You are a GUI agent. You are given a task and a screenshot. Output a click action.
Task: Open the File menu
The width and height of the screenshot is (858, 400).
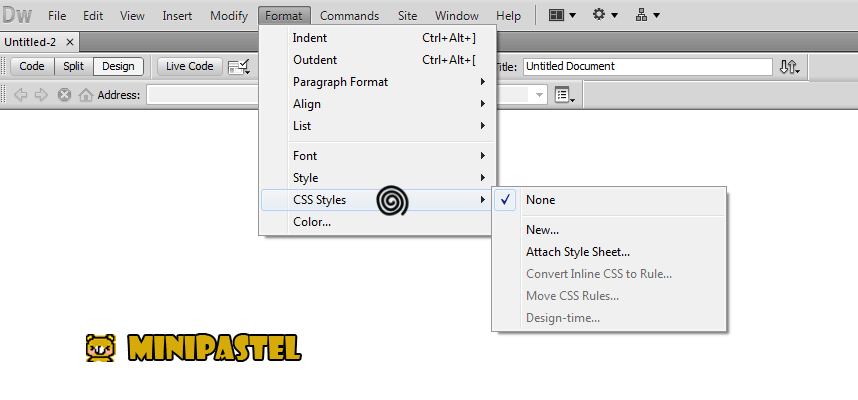[57, 16]
